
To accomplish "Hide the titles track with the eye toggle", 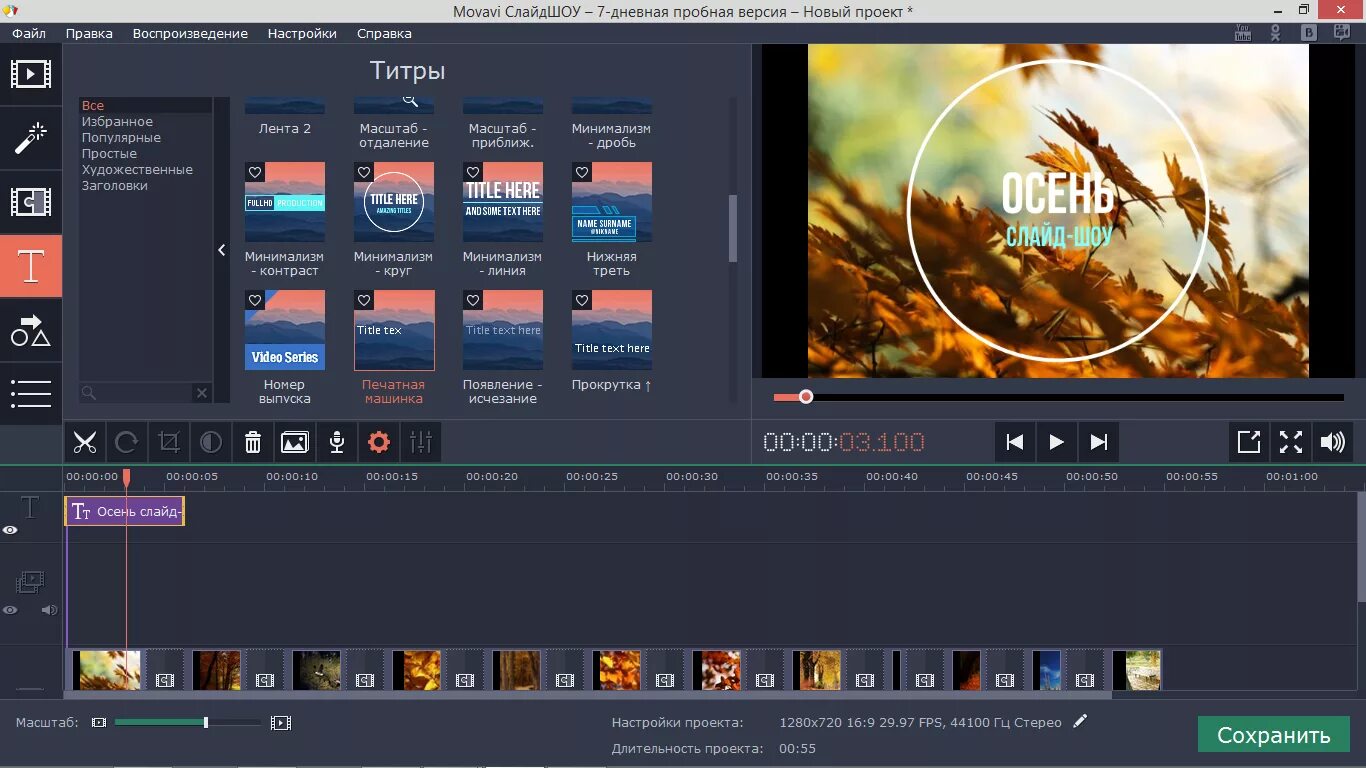I will (10, 528).
